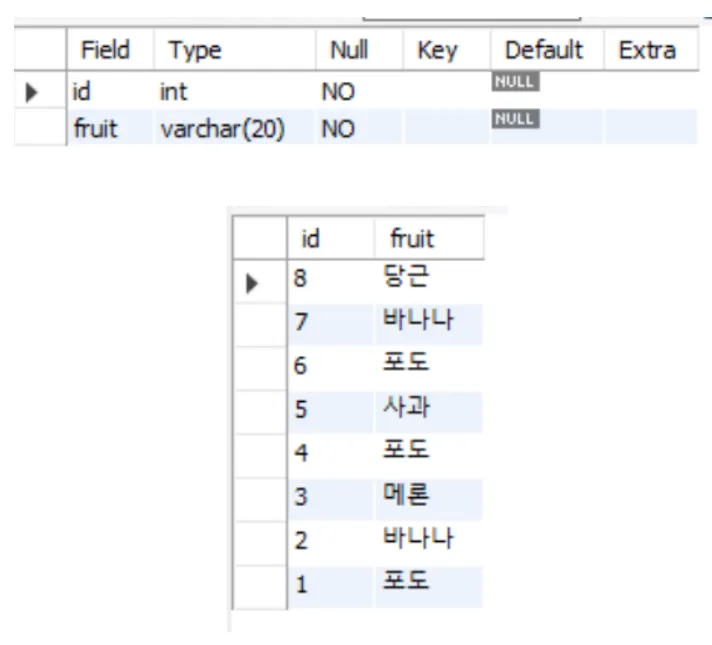
Task: Click the Extra column header
Action: 650,50
